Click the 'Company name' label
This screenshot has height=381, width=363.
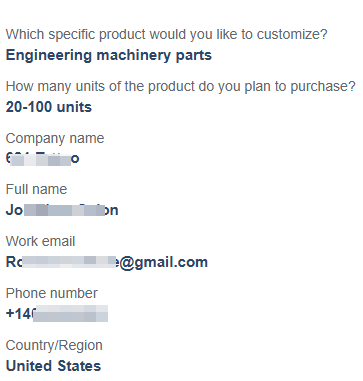55,138
